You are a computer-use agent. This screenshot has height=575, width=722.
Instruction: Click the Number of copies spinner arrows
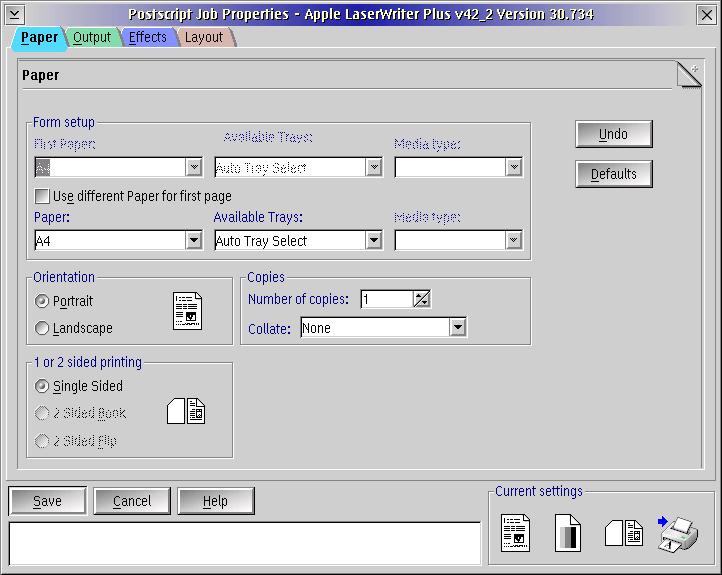pyautogui.click(x=422, y=299)
